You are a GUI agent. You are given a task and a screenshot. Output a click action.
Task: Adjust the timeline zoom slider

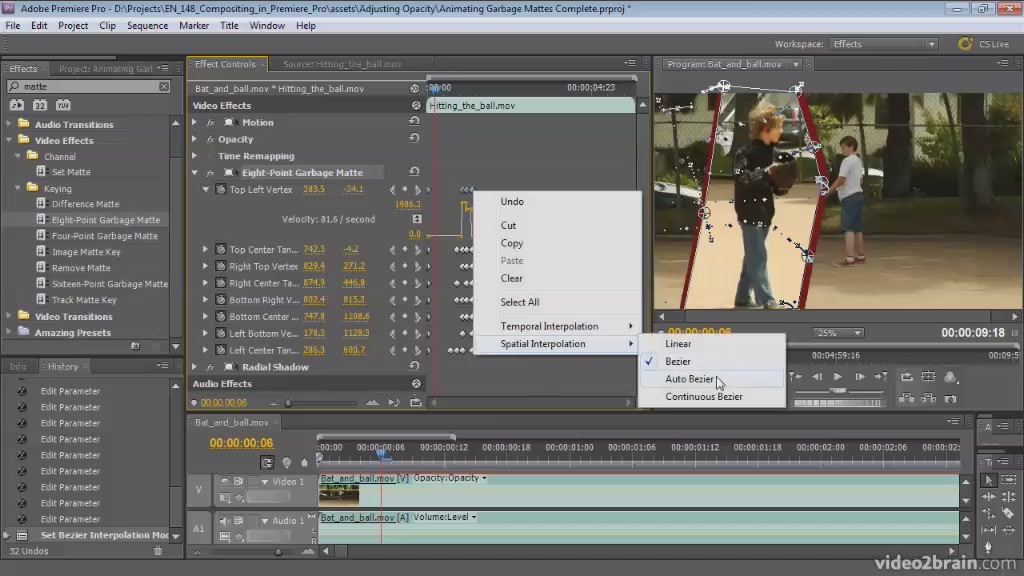pyautogui.click(x=279, y=552)
